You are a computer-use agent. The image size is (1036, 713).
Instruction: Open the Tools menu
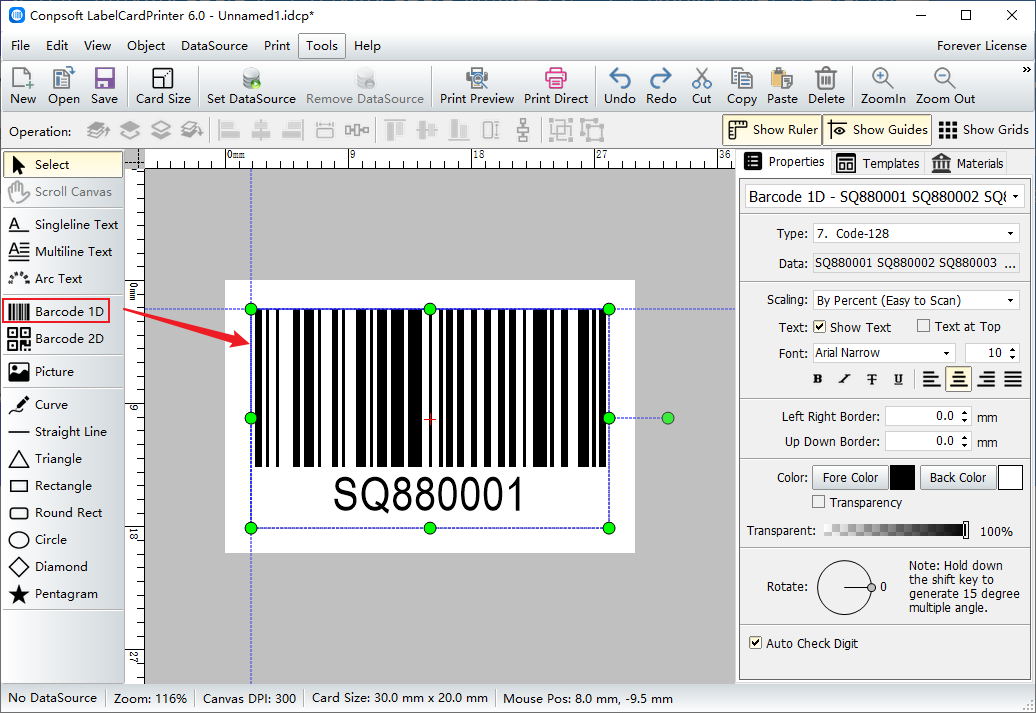click(322, 46)
